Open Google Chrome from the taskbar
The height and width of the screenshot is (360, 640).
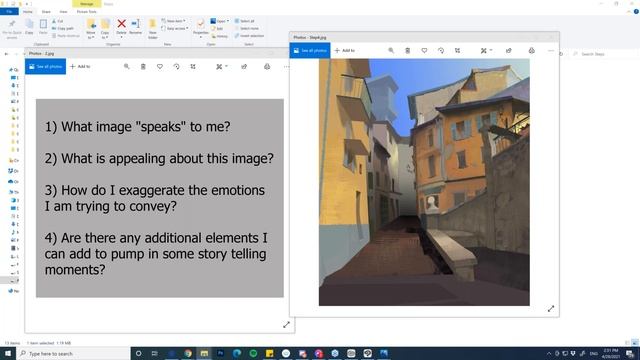(x=188, y=353)
